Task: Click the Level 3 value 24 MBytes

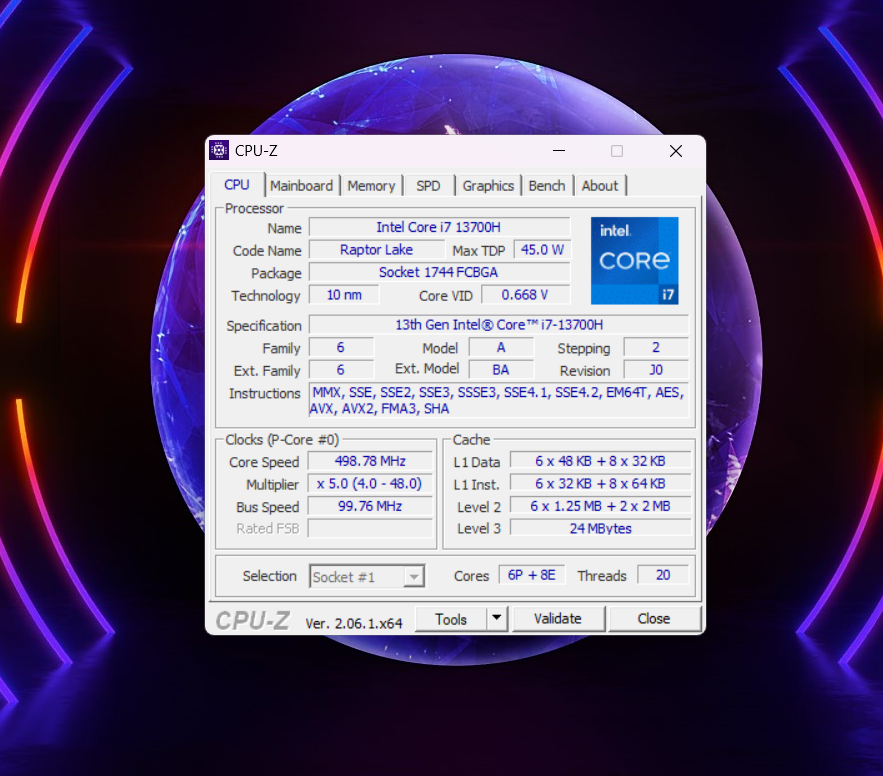Action: 600,528
